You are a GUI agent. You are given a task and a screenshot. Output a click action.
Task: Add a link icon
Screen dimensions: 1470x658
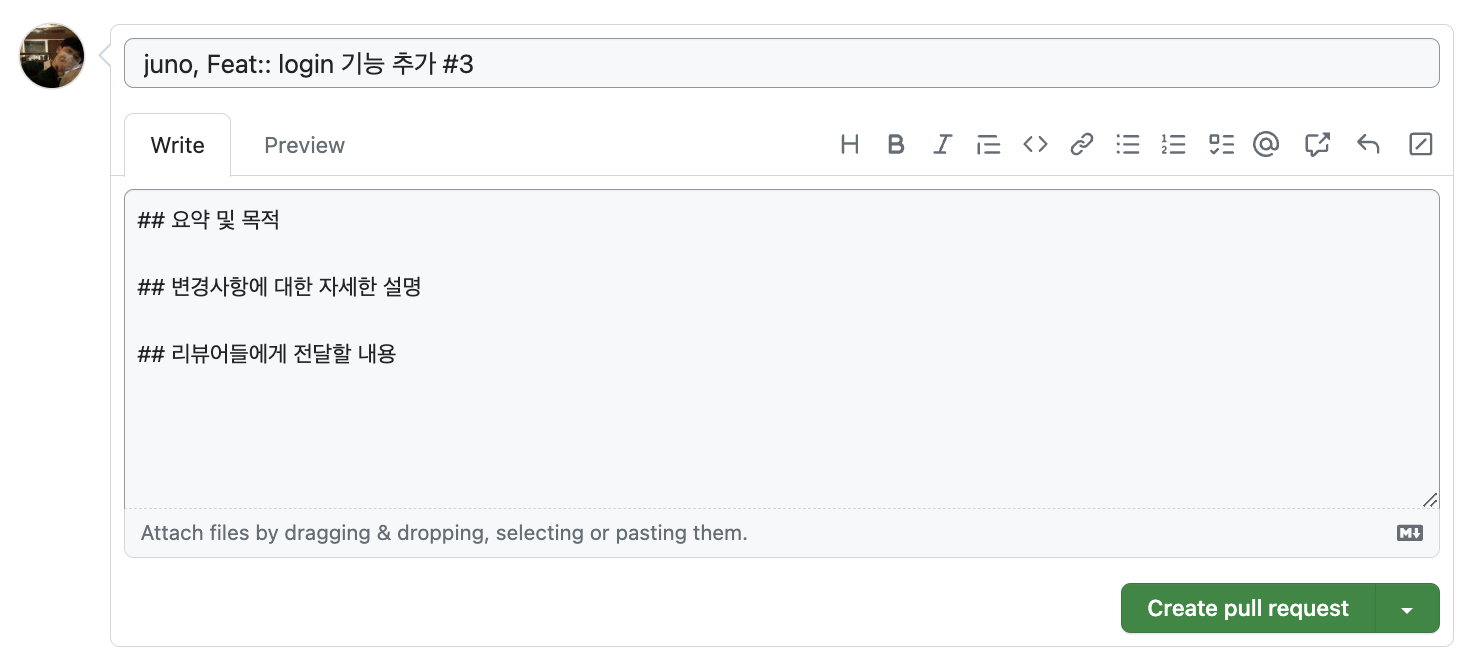click(x=1081, y=145)
